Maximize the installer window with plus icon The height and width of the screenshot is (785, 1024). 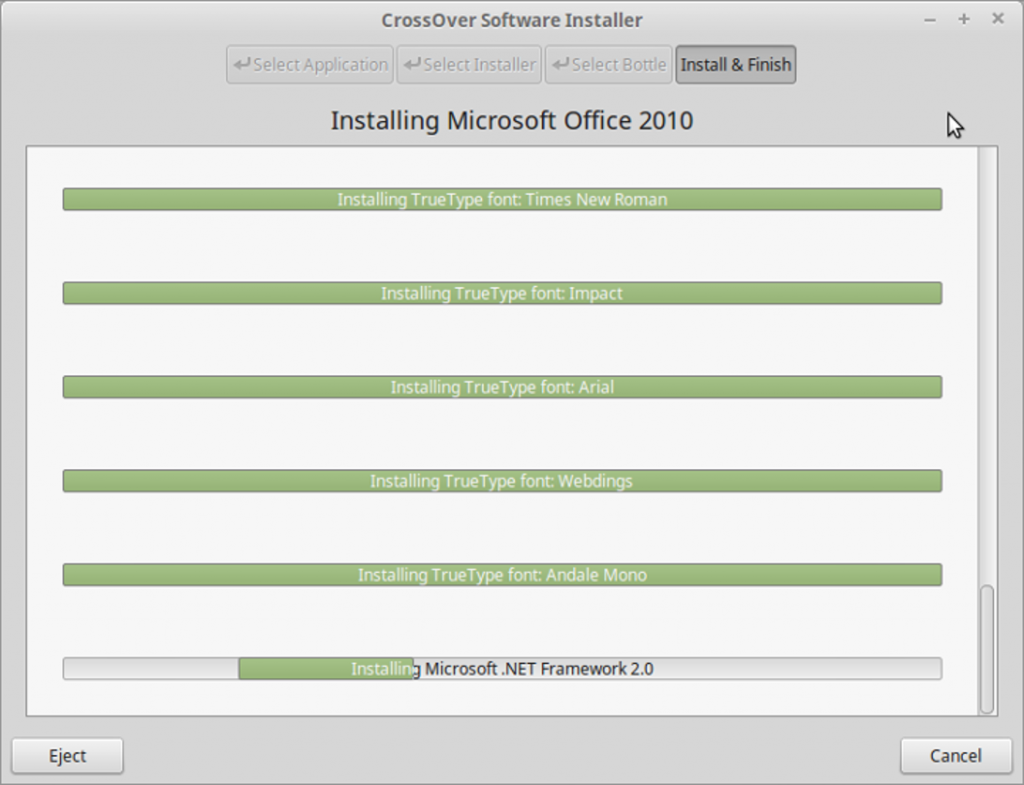(x=964, y=19)
